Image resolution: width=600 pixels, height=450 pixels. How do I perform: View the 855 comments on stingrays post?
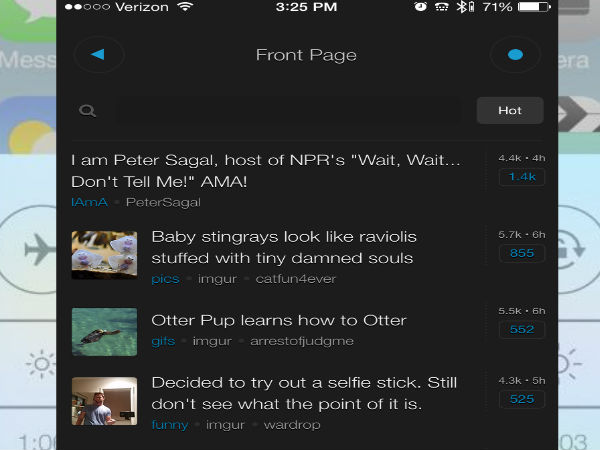(x=521, y=253)
